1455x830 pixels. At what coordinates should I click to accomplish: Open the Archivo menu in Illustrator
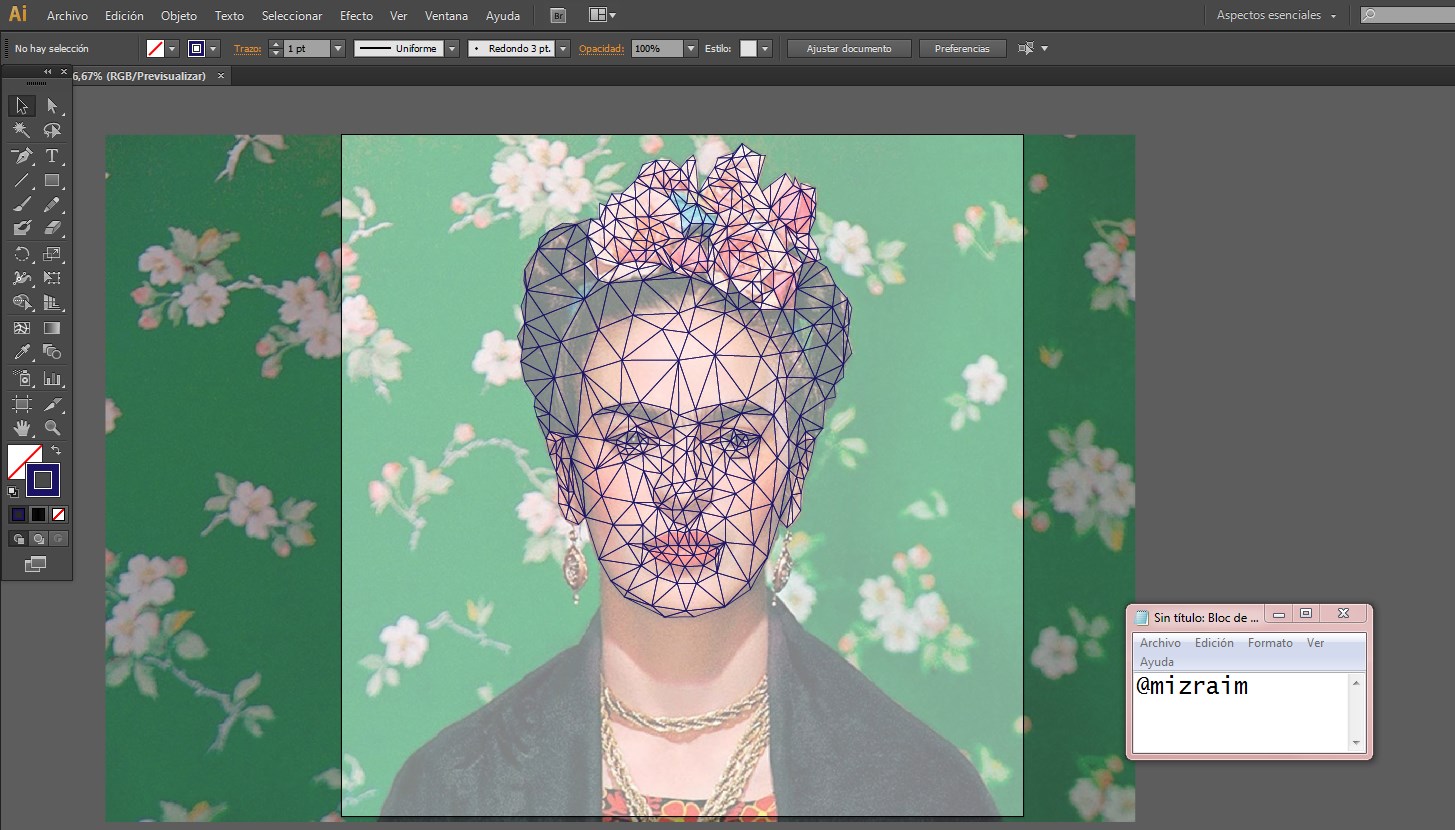point(67,16)
